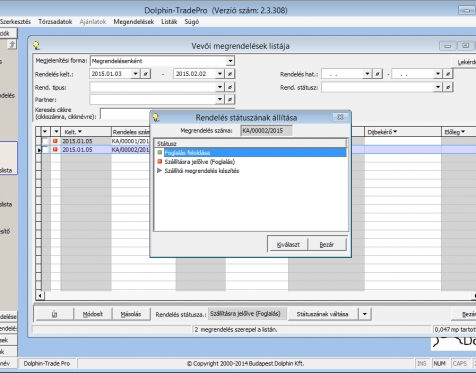476x373 pixels.
Task: Click the Státuszának váltása button
Action: 323,314
